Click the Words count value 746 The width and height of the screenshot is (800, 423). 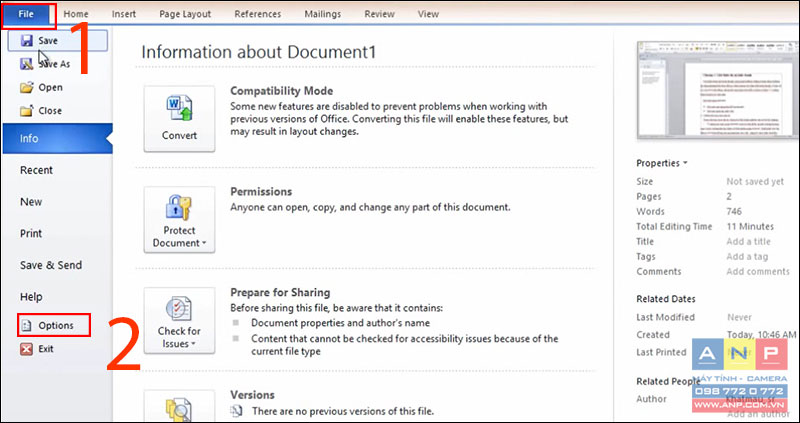point(734,211)
